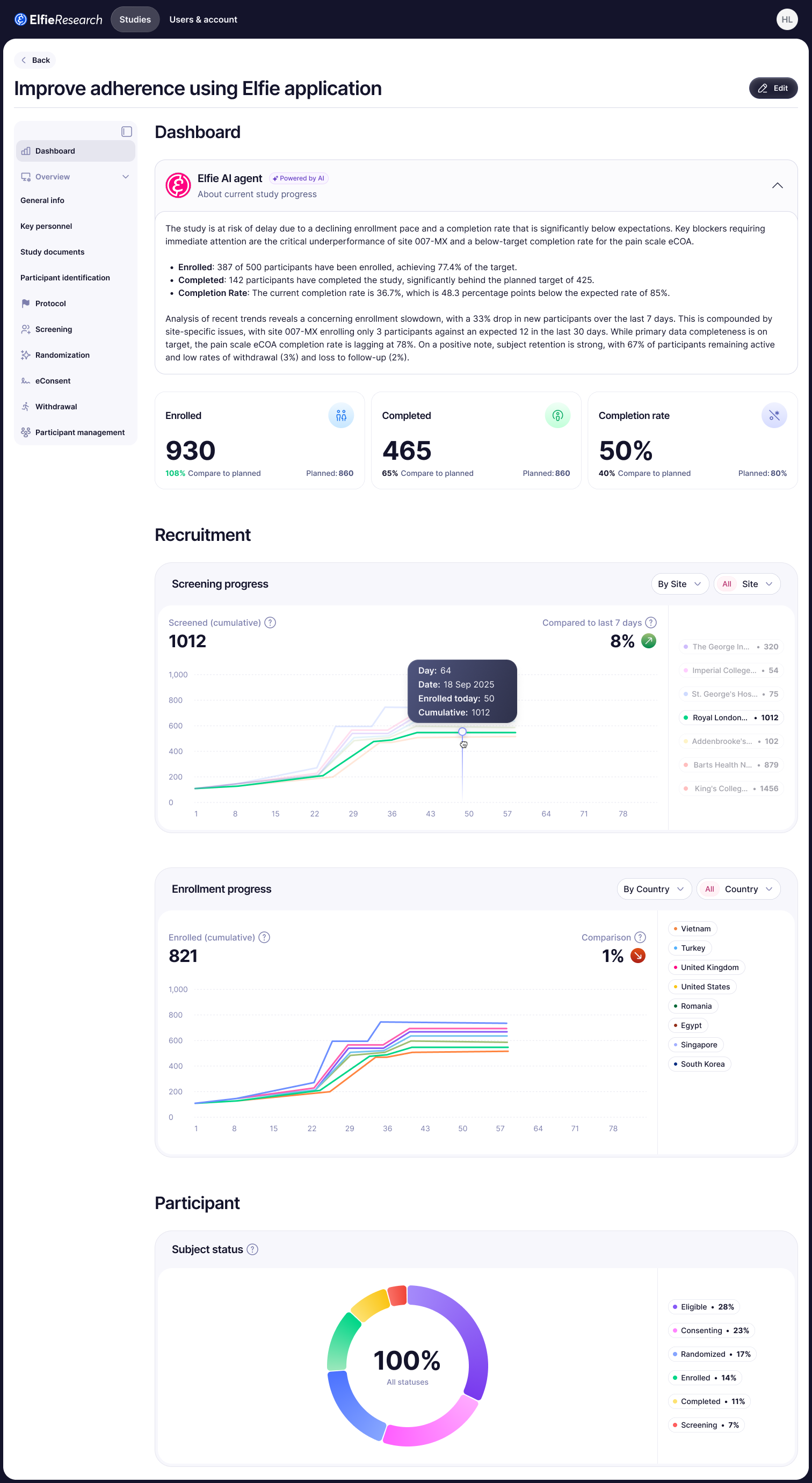The width and height of the screenshot is (812, 1483).
Task: Select Randomized 17% status legend
Action: [712, 1354]
